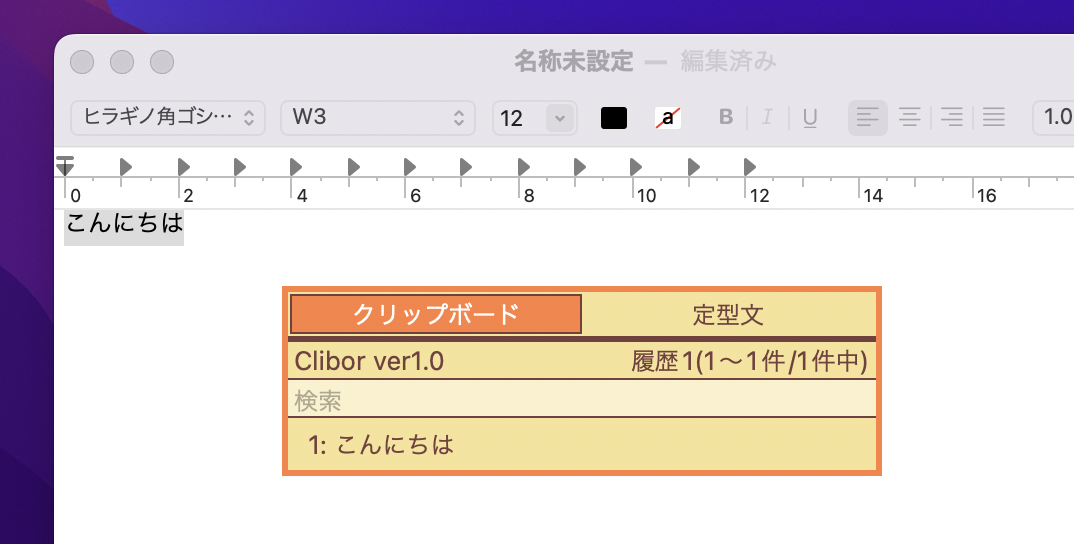Center-align the text

coord(910,118)
